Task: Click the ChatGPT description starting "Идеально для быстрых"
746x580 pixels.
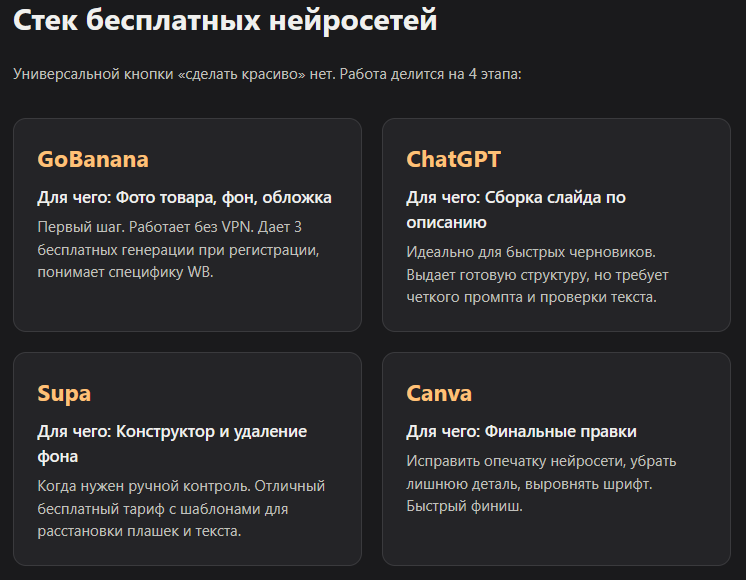Action: (538, 275)
